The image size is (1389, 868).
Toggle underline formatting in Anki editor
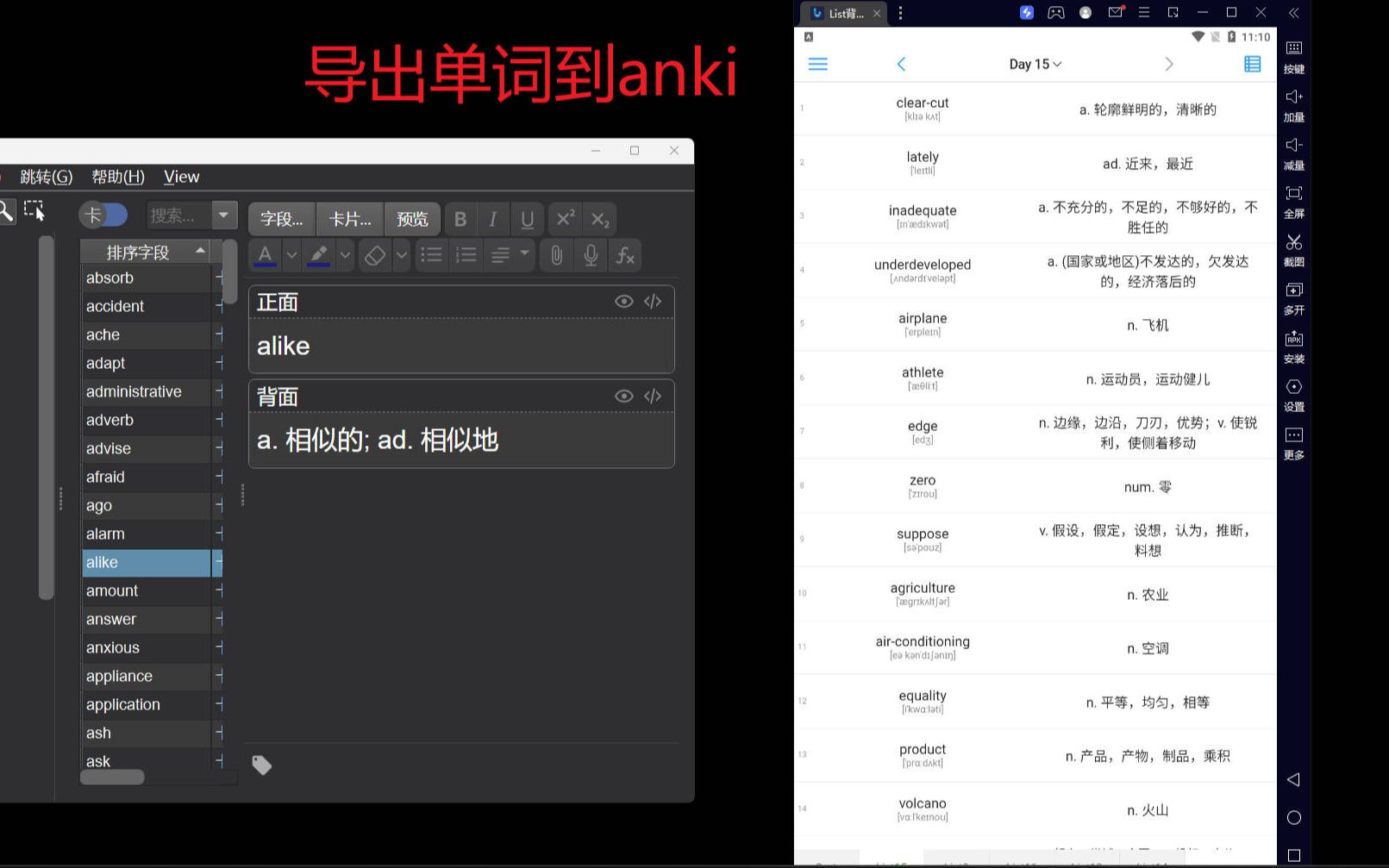[527, 219]
